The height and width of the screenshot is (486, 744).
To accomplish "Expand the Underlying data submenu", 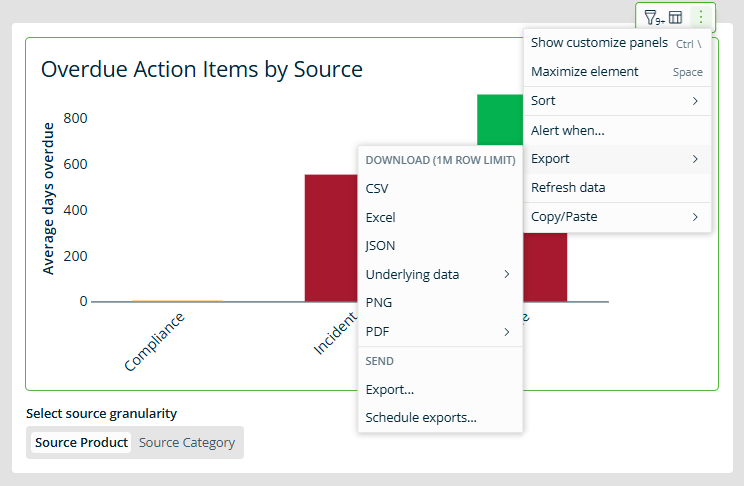I will tap(439, 274).
